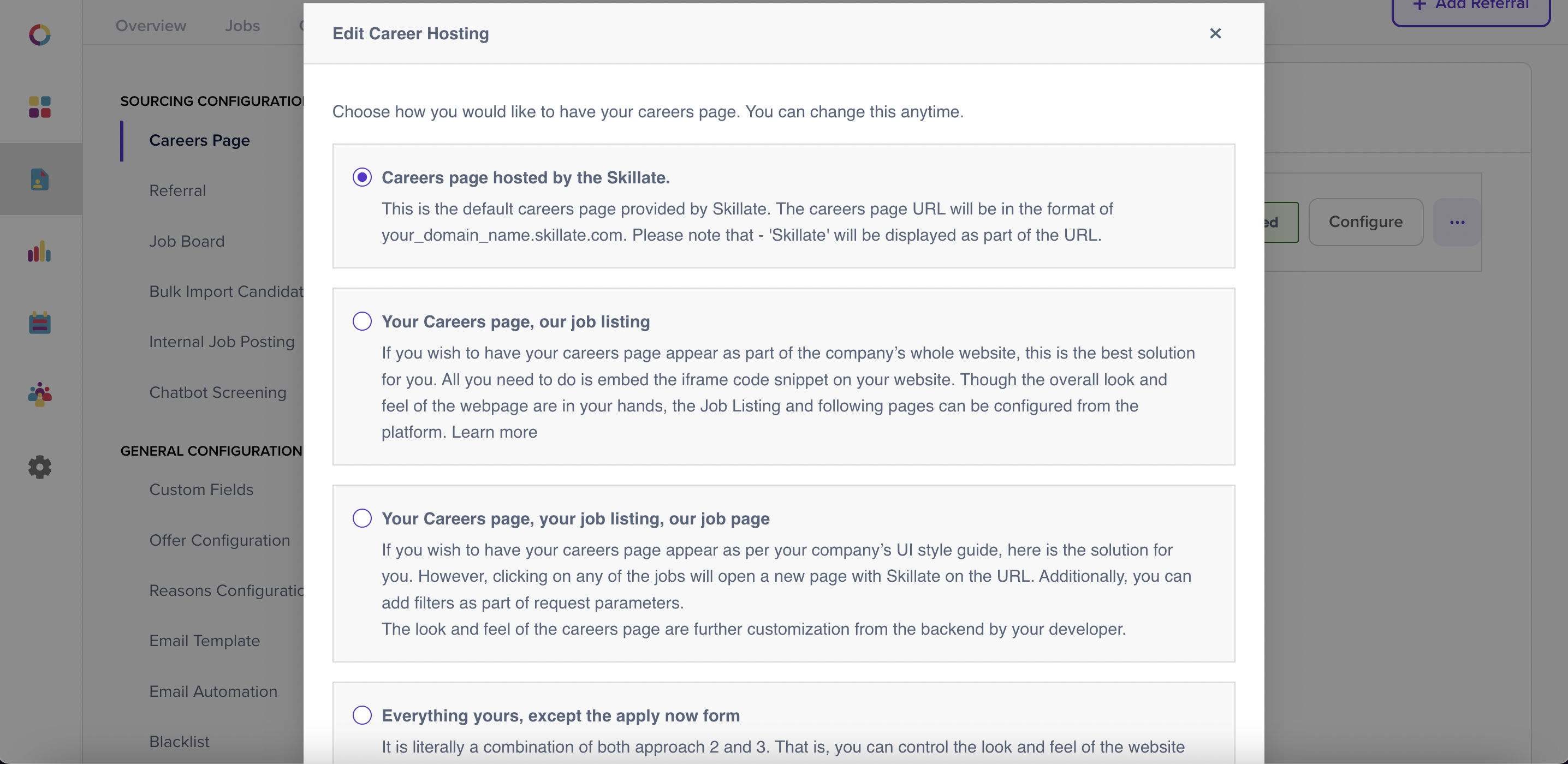Select Careers page hosted by Skillate radio
Viewport: 1568px width, 764px height.
coord(362,177)
